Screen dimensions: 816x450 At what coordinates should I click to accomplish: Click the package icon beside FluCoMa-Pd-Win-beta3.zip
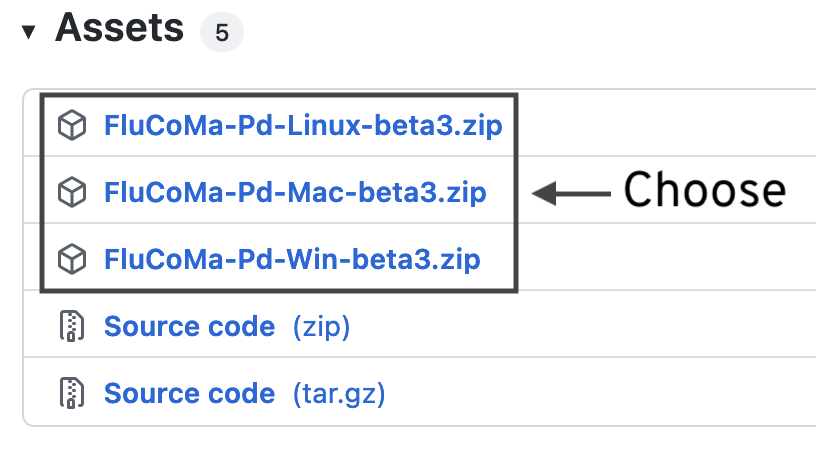click(x=71, y=259)
